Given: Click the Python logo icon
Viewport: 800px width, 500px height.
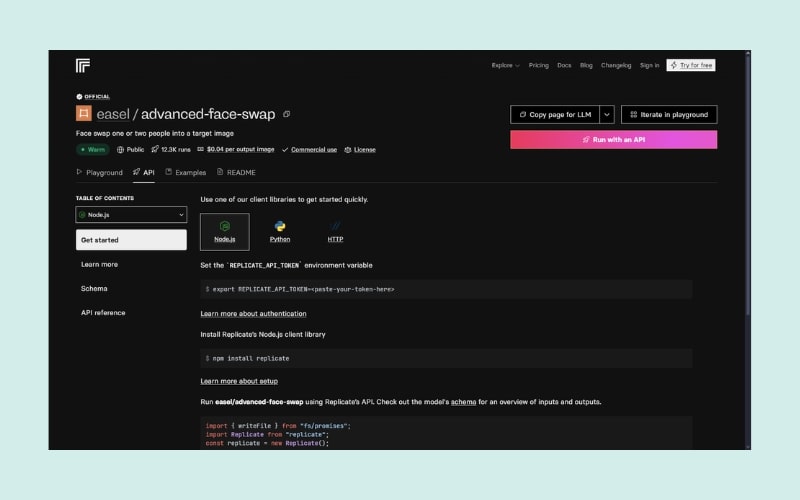Looking at the screenshot, I should tap(280, 226).
